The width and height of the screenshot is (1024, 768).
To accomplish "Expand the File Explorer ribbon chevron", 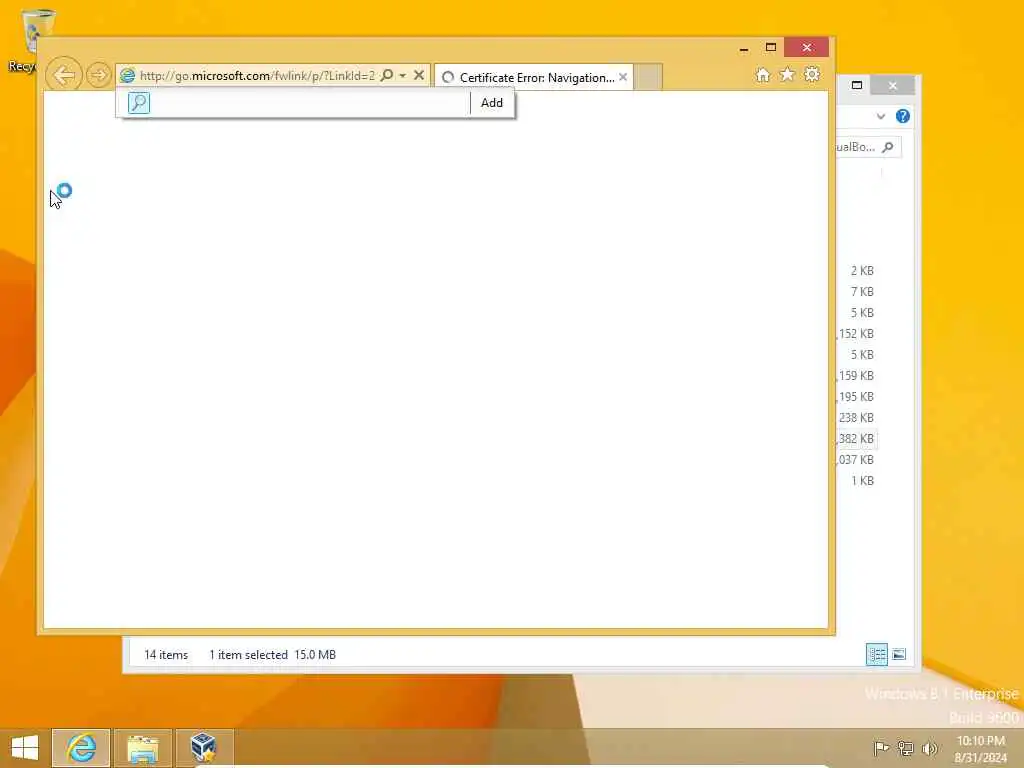I will point(881,116).
